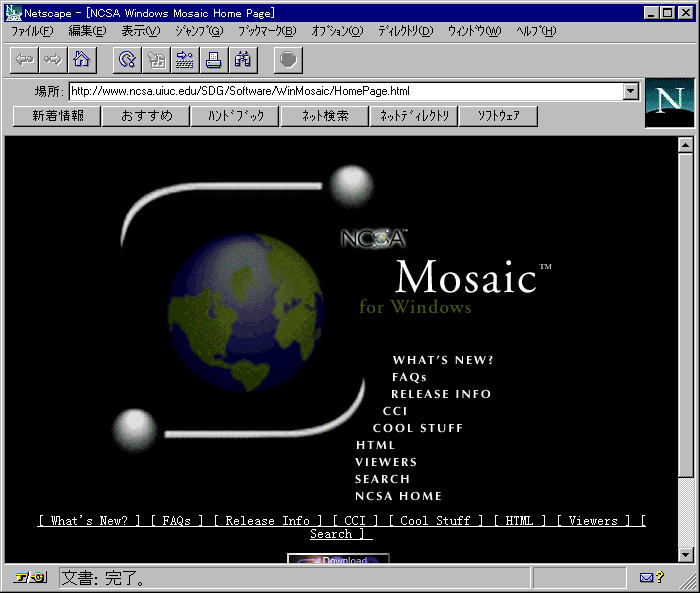
Task: Open the ヘルプ(H) menu
Action: click(x=536, y=31)
